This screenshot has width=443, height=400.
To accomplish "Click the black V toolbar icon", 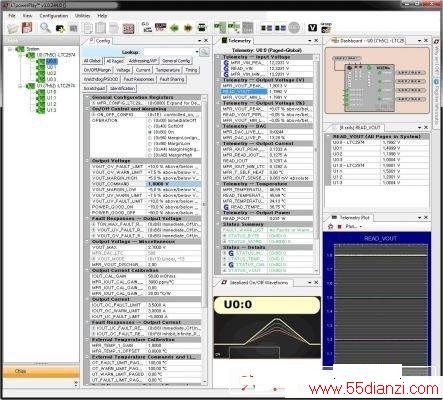I will pos(312,28).
